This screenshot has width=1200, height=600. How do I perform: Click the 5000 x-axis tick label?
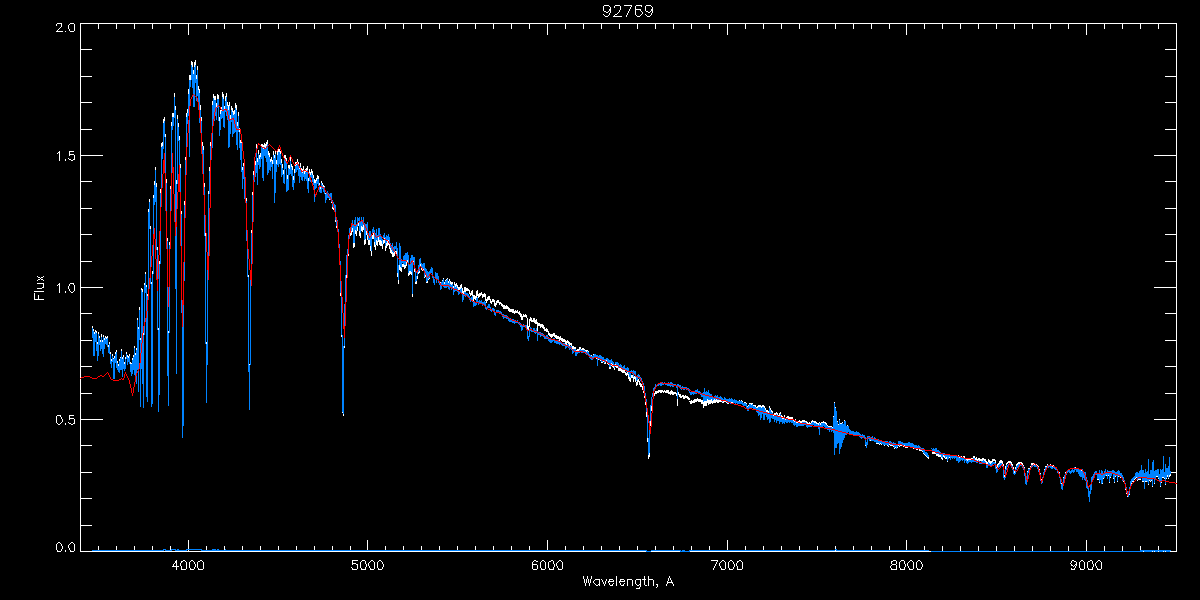point(367,565)
